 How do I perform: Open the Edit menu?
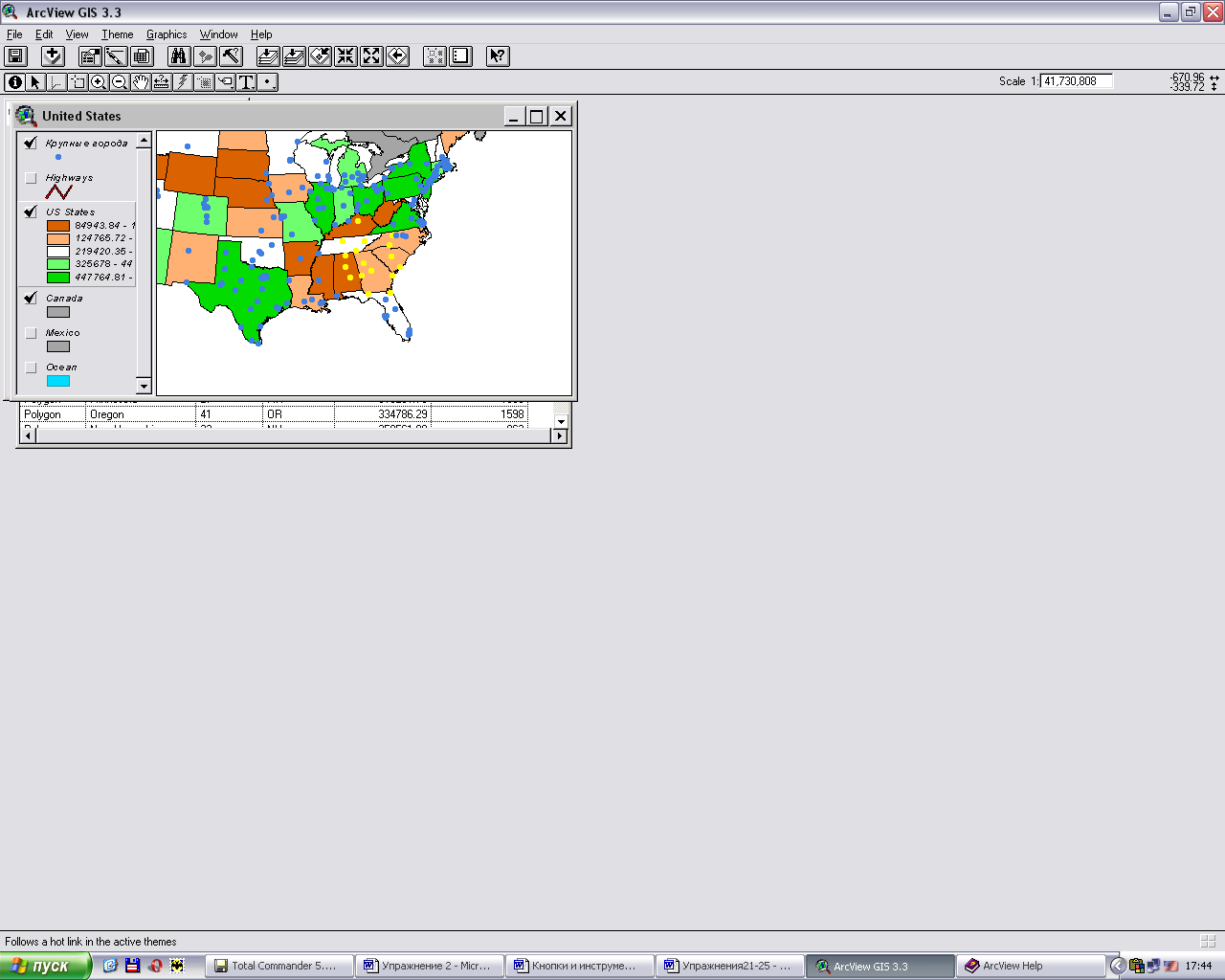44,34
